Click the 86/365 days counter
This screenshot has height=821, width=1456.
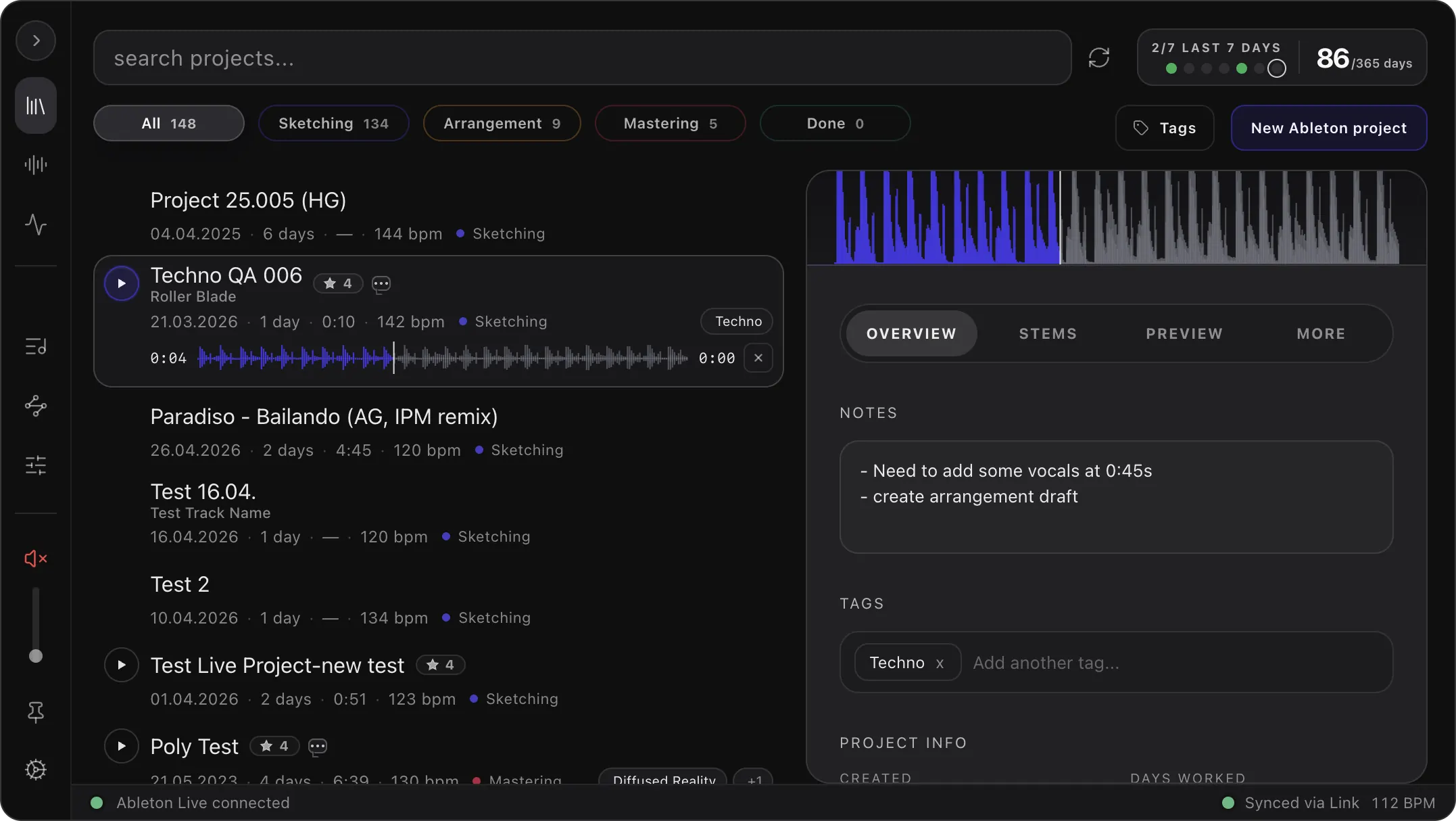[x=1364, y=59]
